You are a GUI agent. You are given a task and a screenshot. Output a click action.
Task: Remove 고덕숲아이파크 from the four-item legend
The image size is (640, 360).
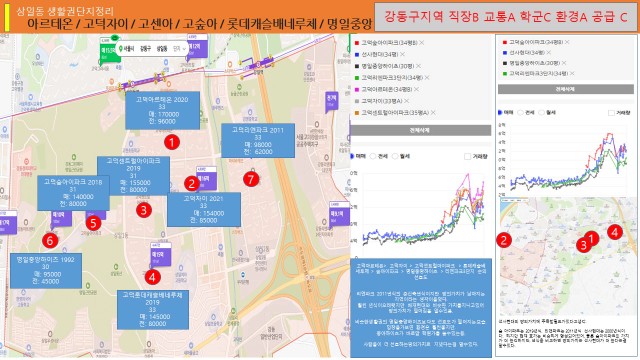click(567, 42)
